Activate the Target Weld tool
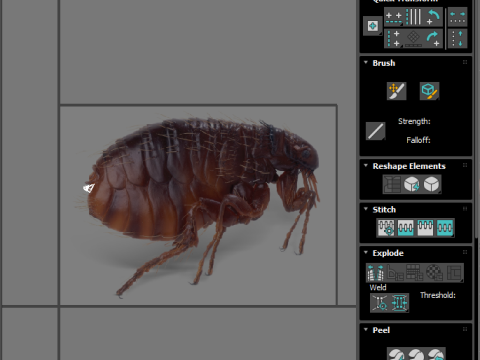 (380, 303)
